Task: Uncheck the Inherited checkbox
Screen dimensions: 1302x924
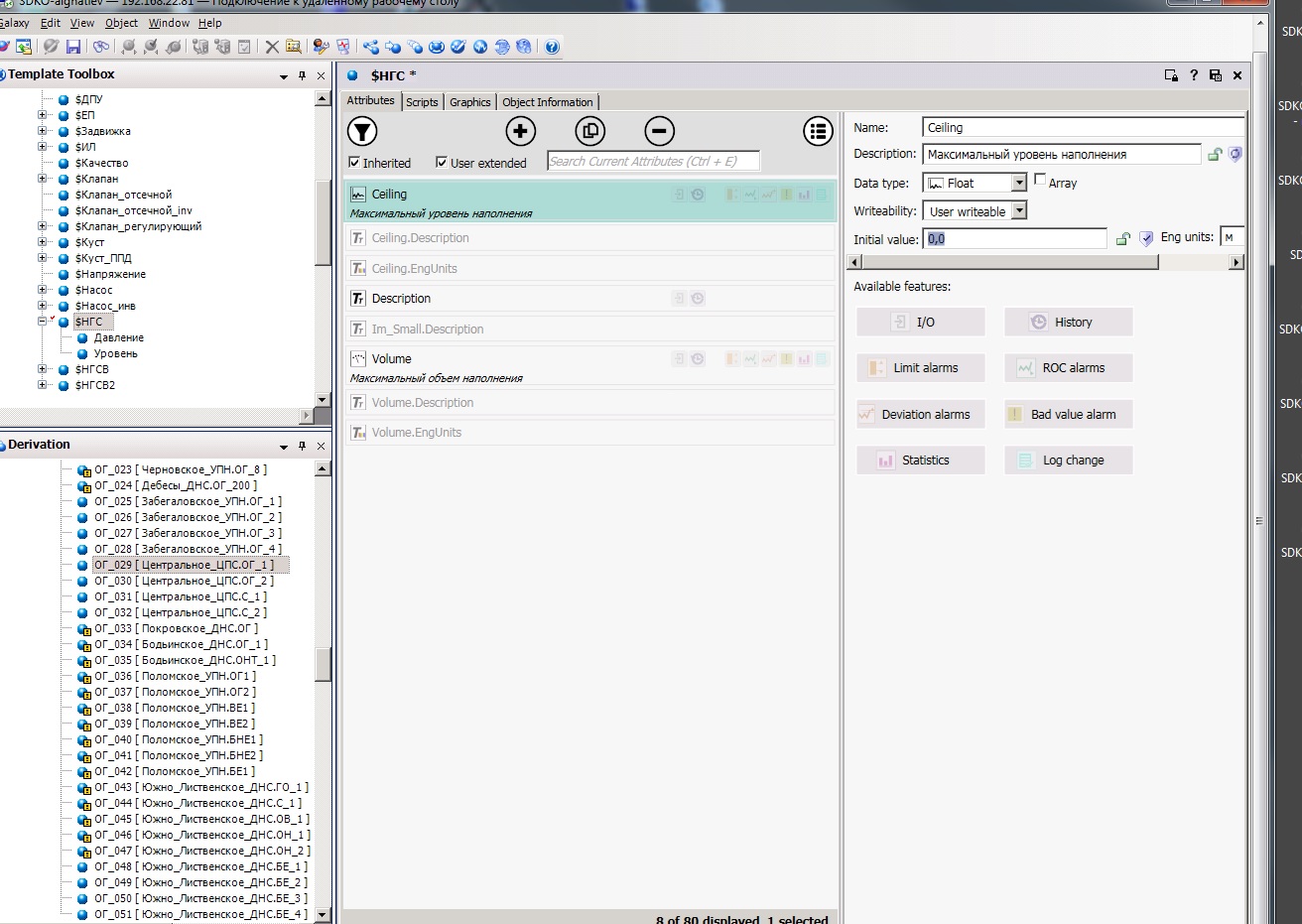Action: (354, 163)
